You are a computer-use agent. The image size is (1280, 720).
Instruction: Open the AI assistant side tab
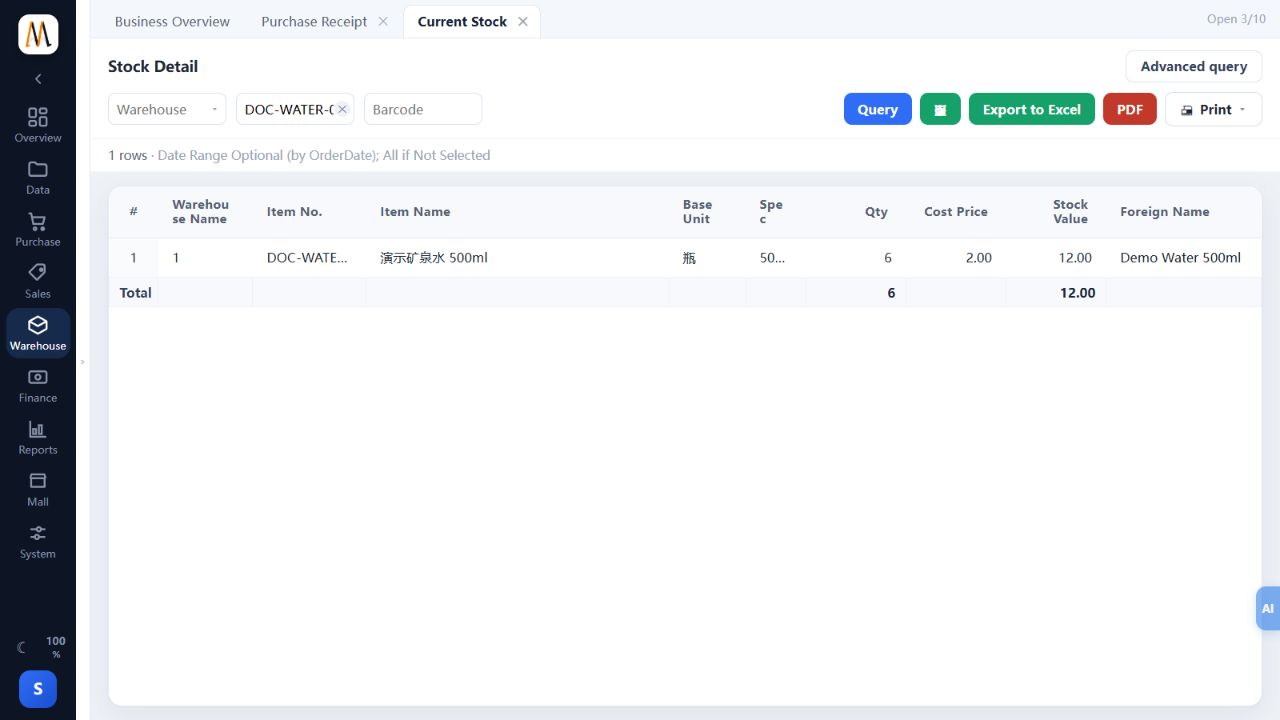1268,608
